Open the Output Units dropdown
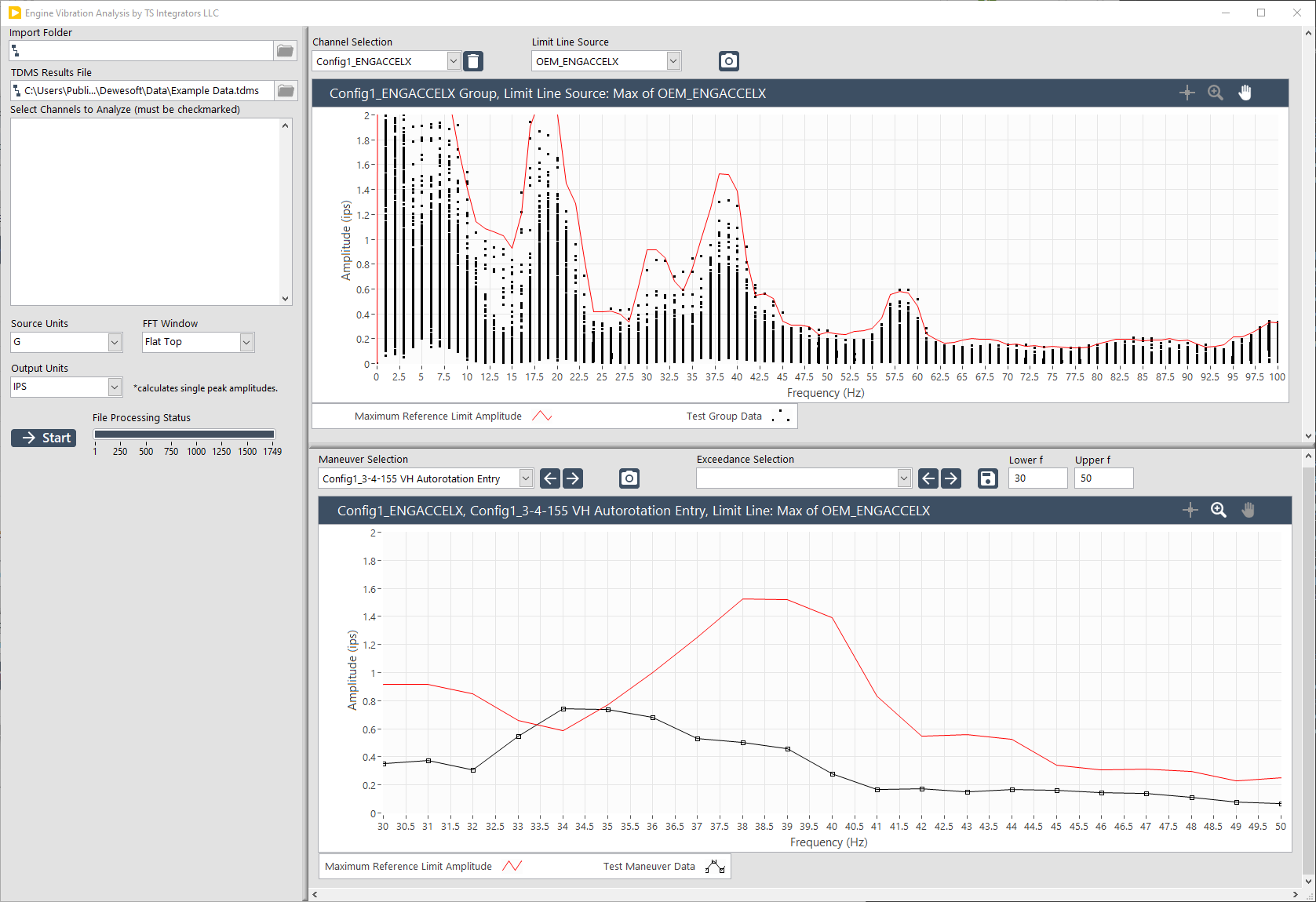The width and height of the screenshot is (1316, 902). coord(115,387)
